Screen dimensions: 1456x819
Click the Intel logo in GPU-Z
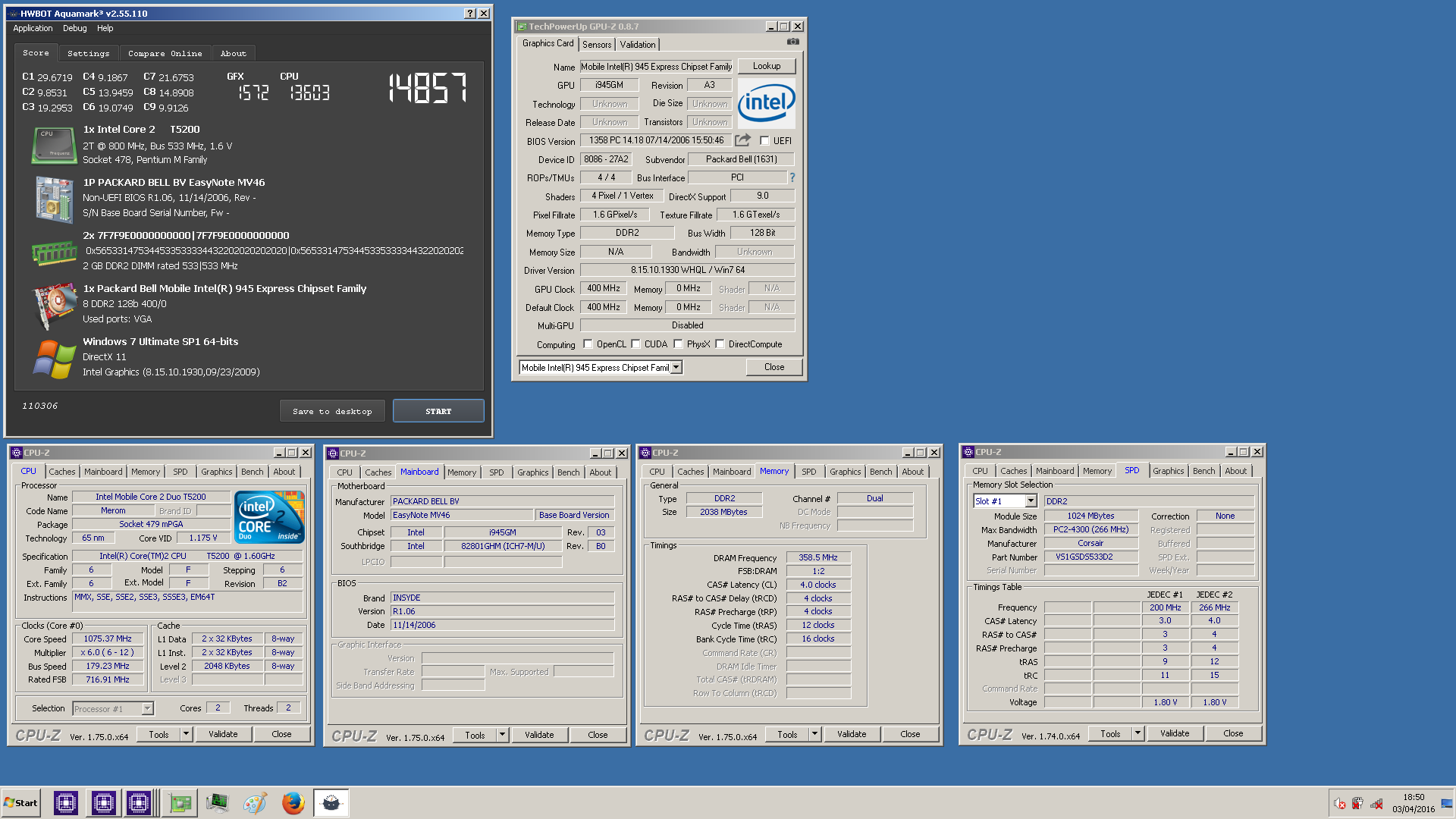point(767,103)
